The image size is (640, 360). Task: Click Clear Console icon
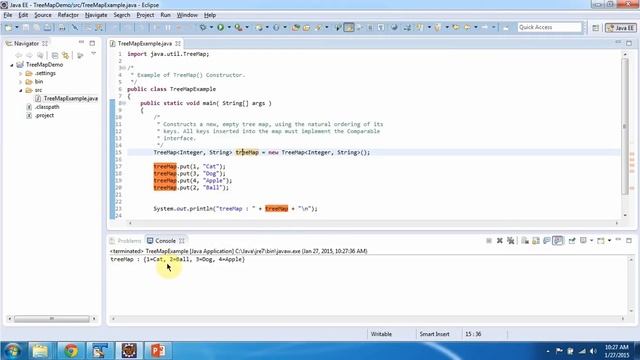(525, 241)
